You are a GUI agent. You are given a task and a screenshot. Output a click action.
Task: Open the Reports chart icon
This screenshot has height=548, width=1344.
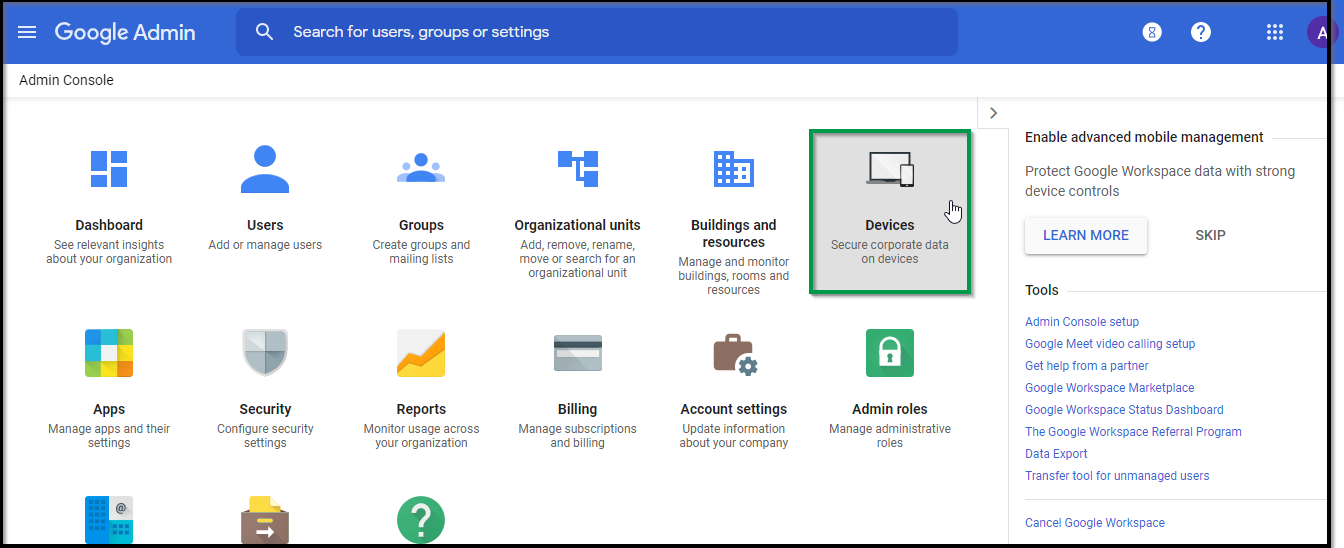pos(421,353)
